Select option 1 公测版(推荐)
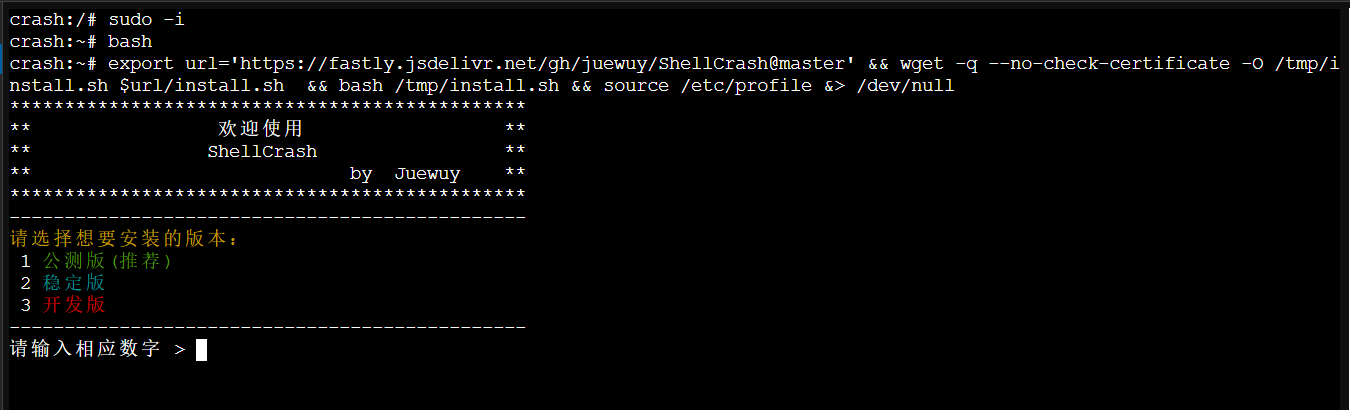 [97, 261]
